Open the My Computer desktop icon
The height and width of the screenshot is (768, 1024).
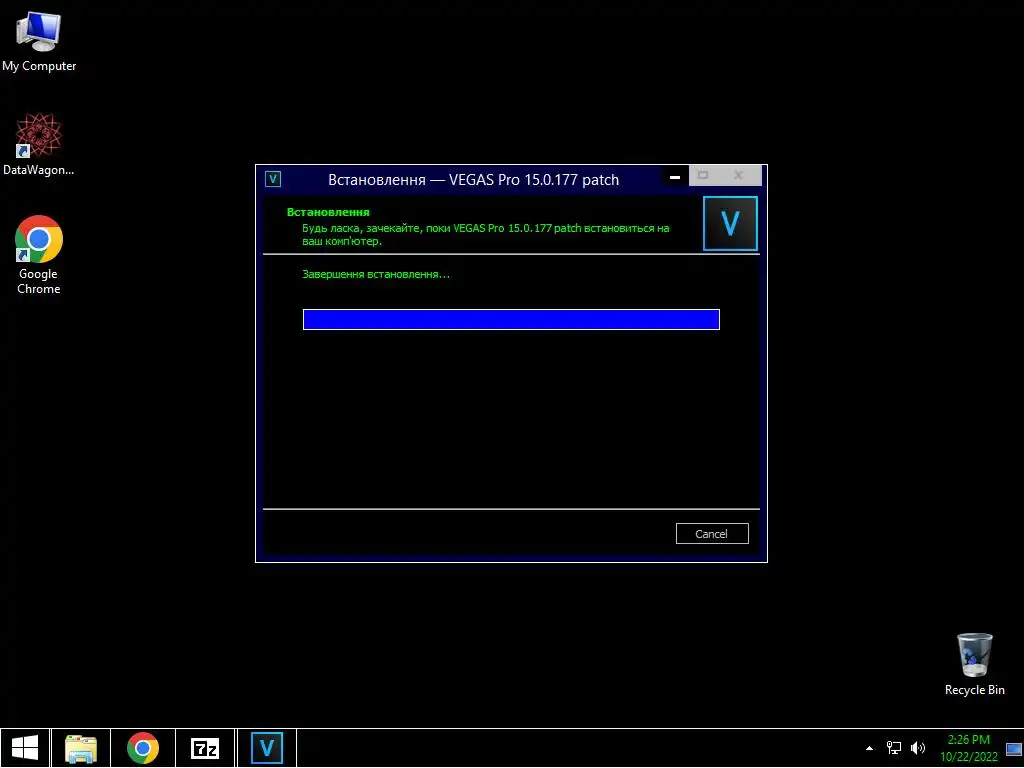click(x=39, y=42)
